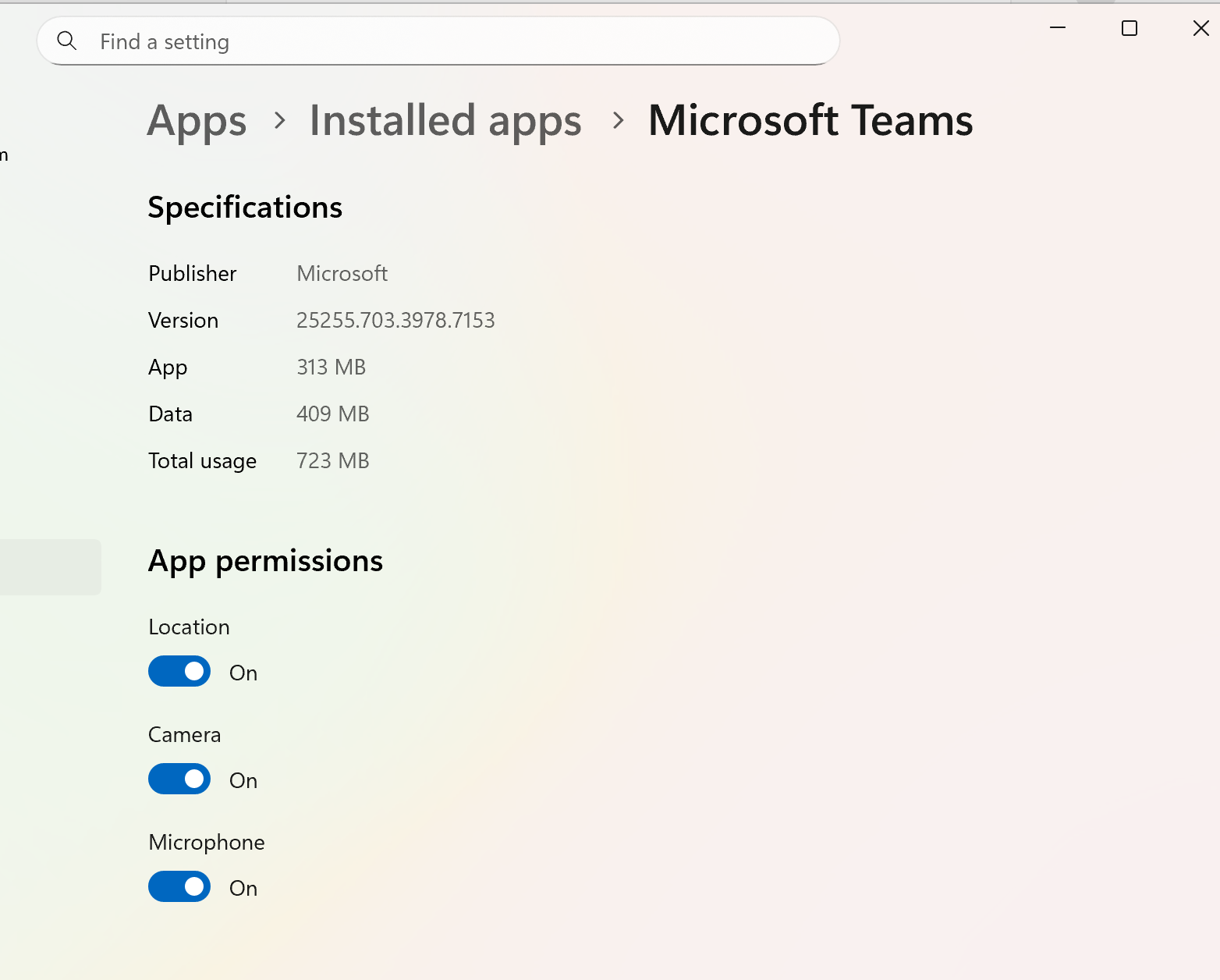Click the Publisher value Microsoft
Image resolution: width=1220 pixels, height=980 pixels.
(x=342, y=274)
